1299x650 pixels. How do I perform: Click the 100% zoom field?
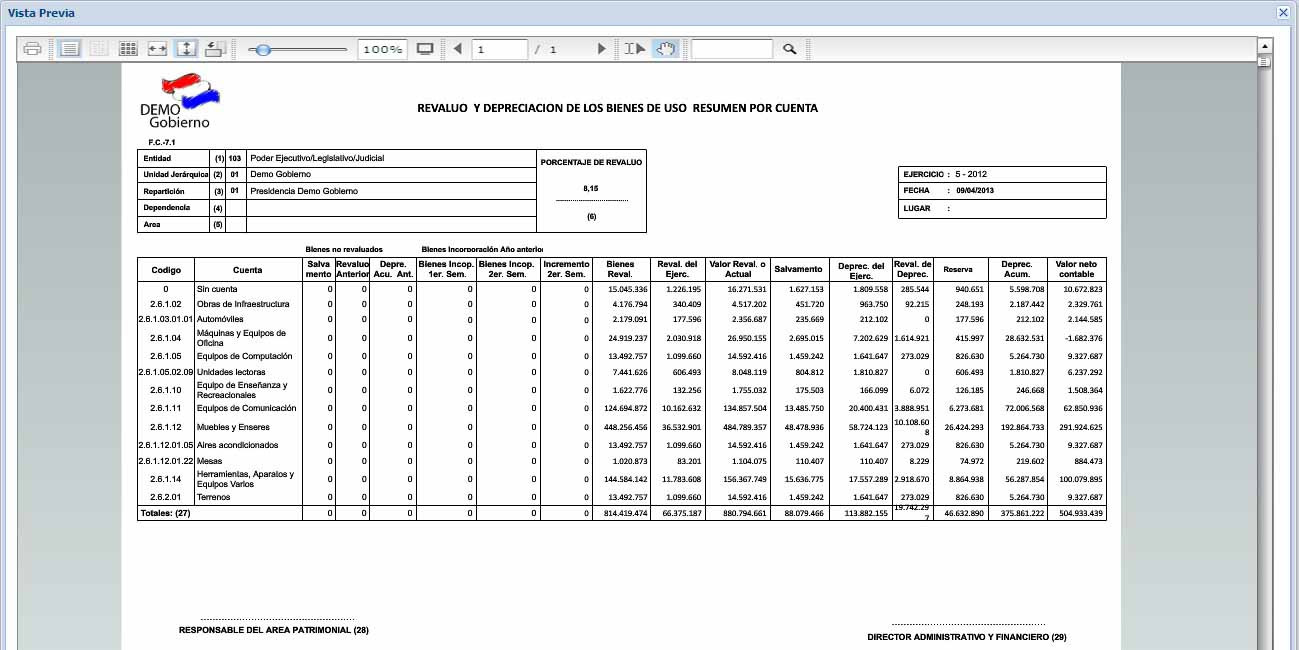pos(382,49)
